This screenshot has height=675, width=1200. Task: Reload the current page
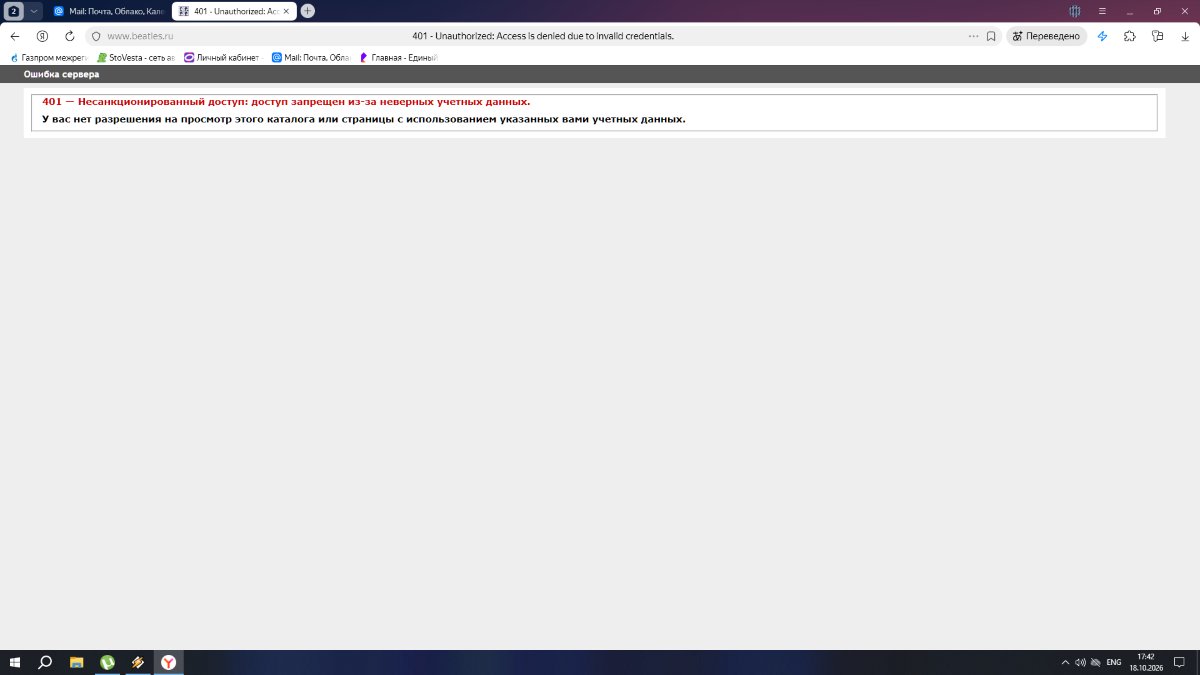[70, 36]
